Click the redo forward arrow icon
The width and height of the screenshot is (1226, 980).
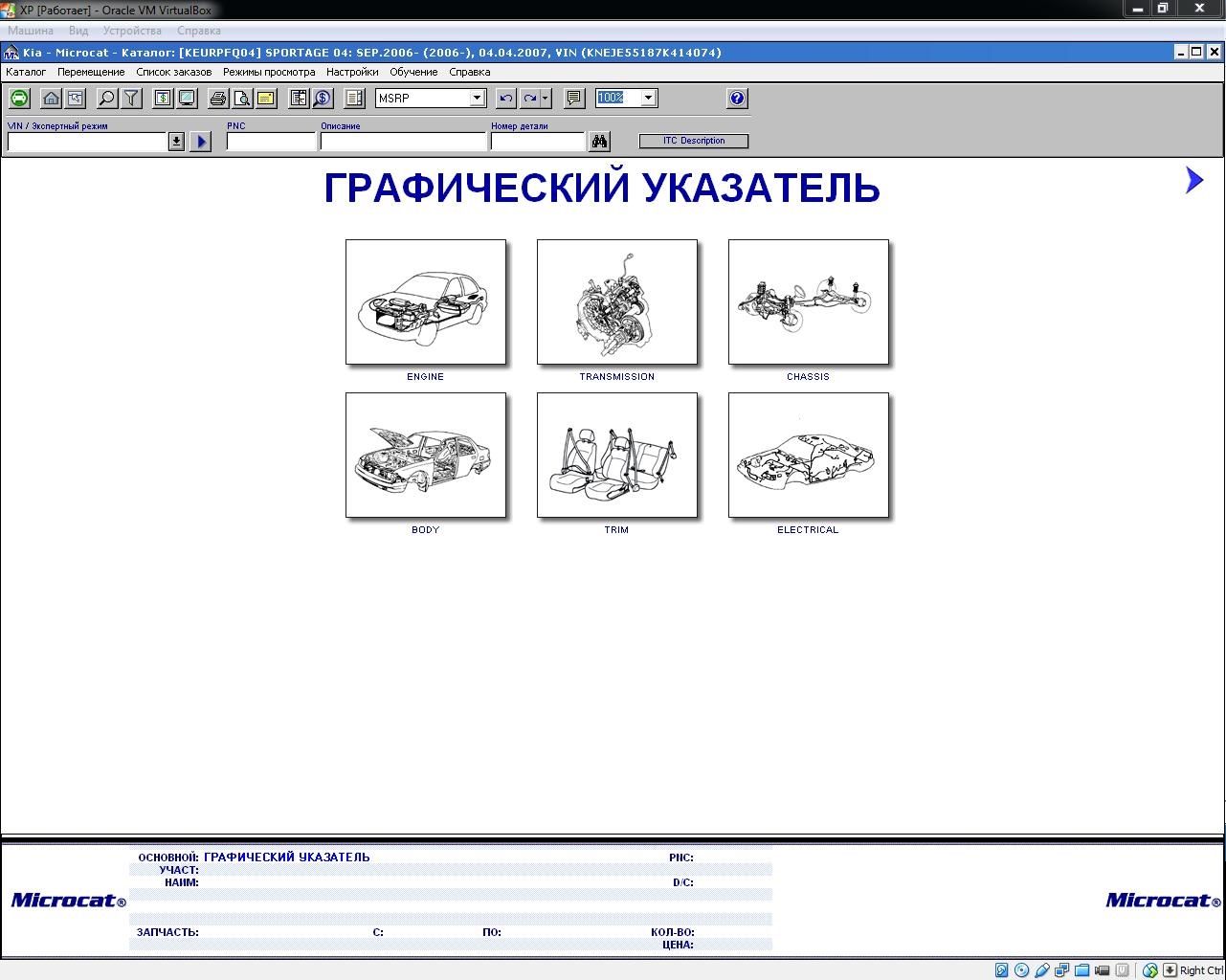529,98
